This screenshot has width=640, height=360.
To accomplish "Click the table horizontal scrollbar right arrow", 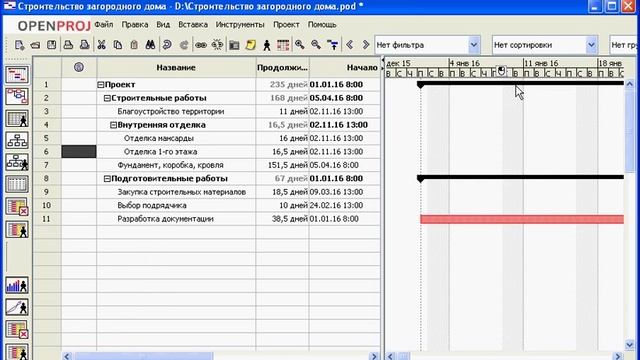I will click(x=373, y=356).
